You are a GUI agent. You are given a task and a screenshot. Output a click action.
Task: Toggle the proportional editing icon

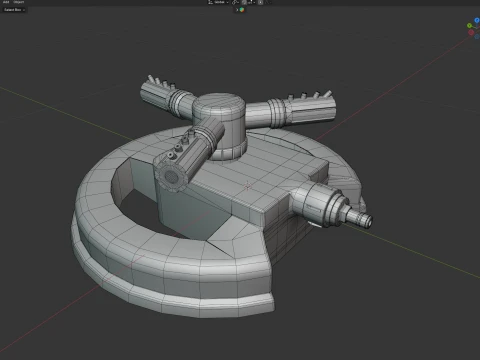tap(260, 2)
